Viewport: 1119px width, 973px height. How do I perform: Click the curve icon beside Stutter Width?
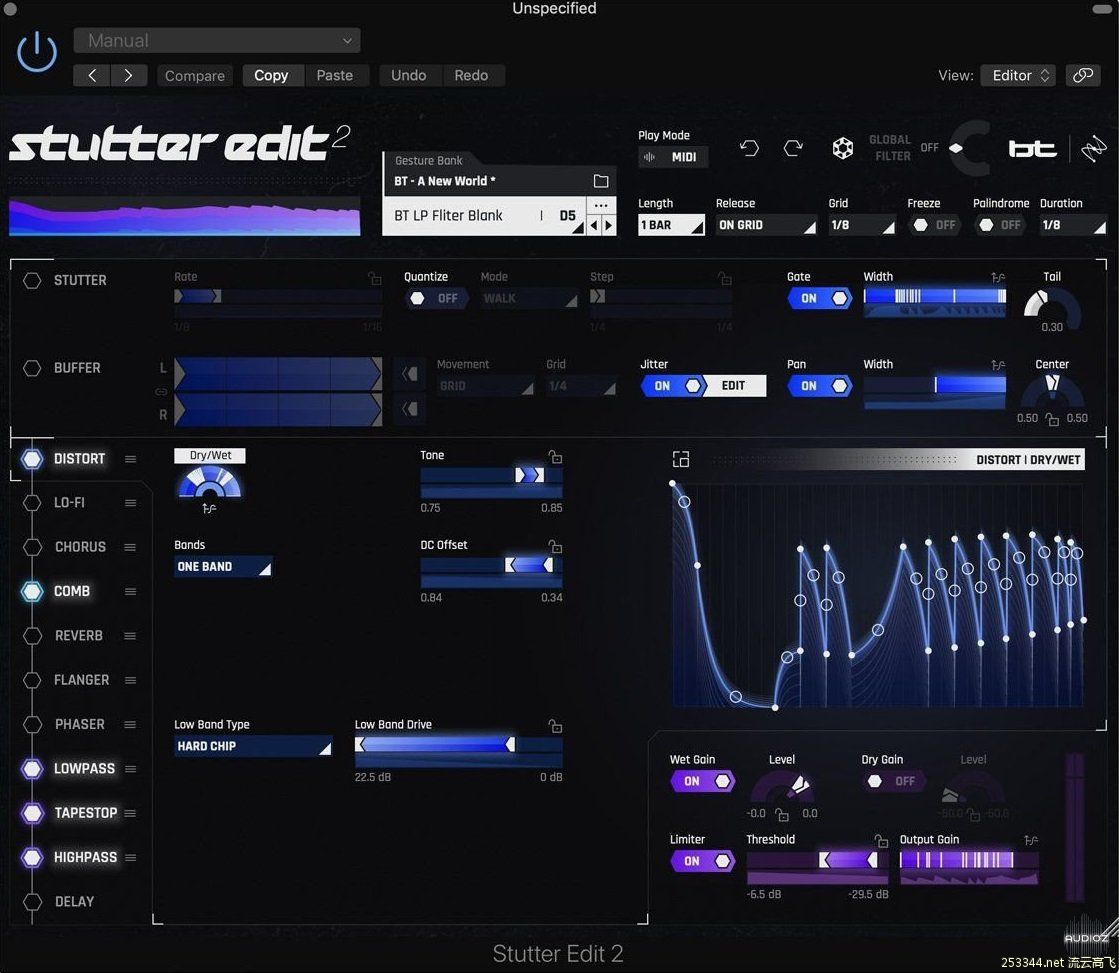click(x=998, y=277)
